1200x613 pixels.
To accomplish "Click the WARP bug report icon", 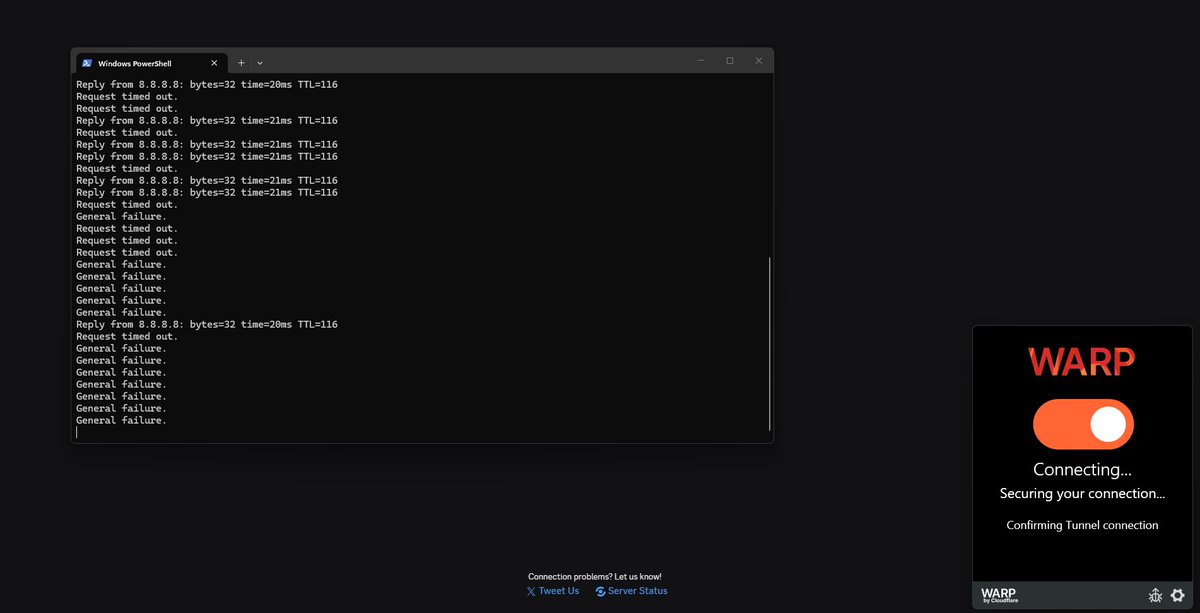I will coord(1155,595).
